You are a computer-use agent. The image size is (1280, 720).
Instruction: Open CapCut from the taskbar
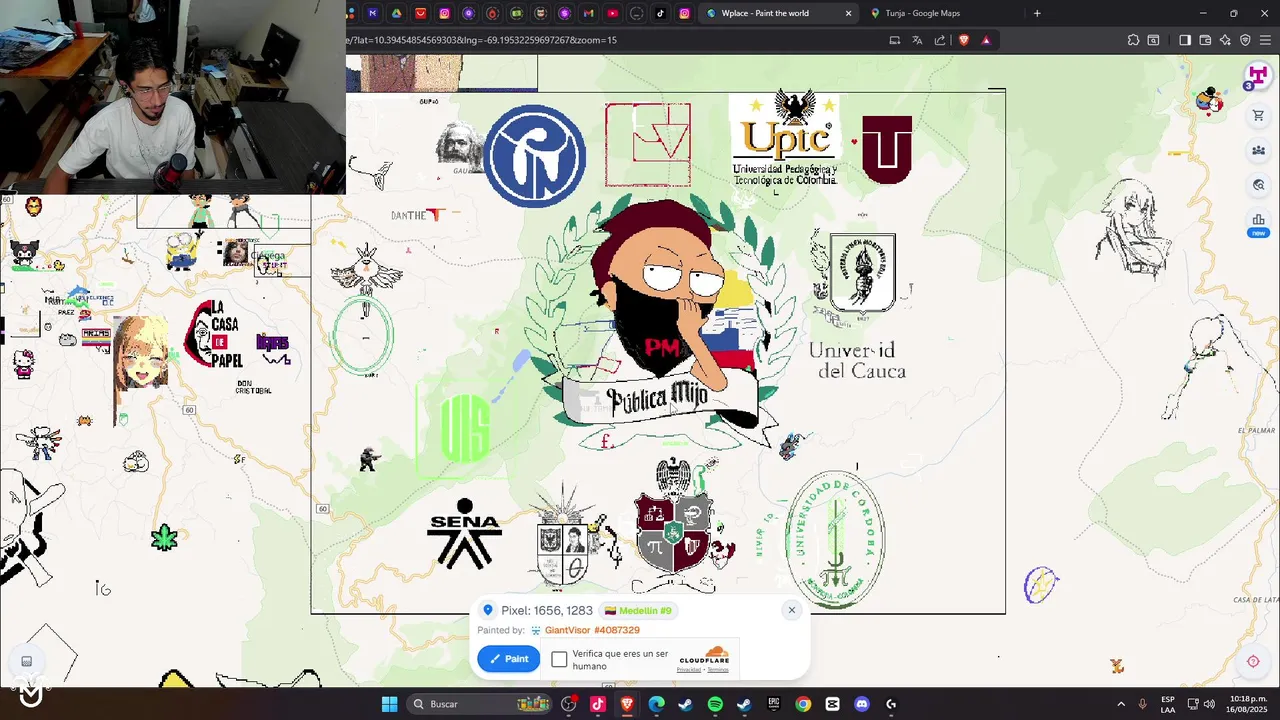(832, 704)
